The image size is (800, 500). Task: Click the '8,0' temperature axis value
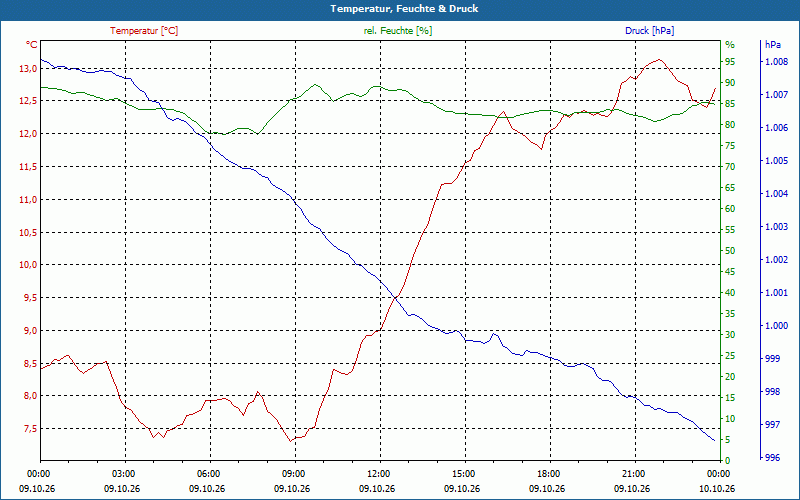click(x=30, y=395)
